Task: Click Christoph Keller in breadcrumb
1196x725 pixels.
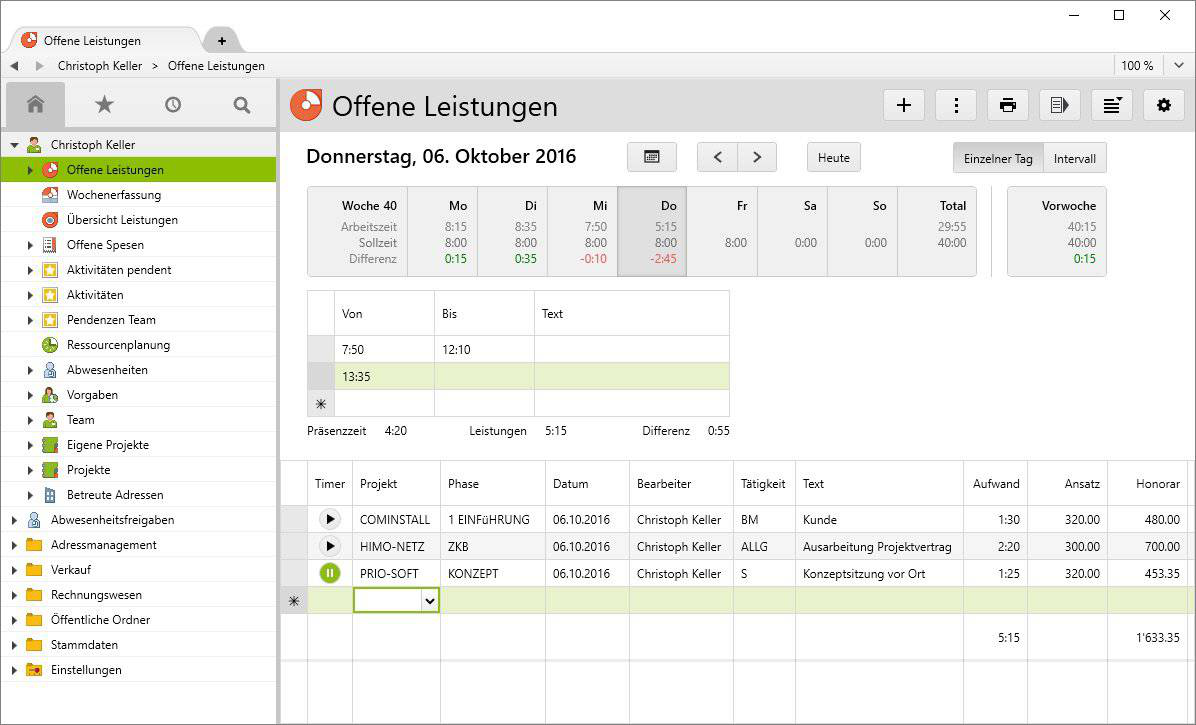Action: pyautogui.click(x=100, y=66)
